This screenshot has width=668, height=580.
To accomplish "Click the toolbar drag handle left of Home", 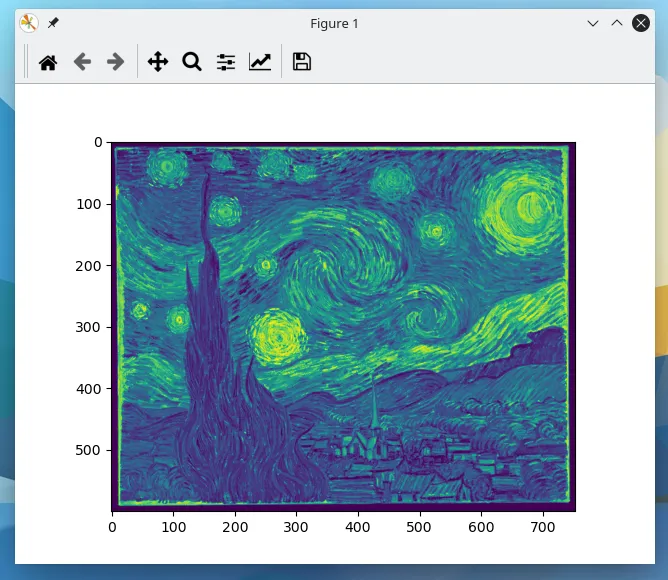I will click(x=27, y=62).
